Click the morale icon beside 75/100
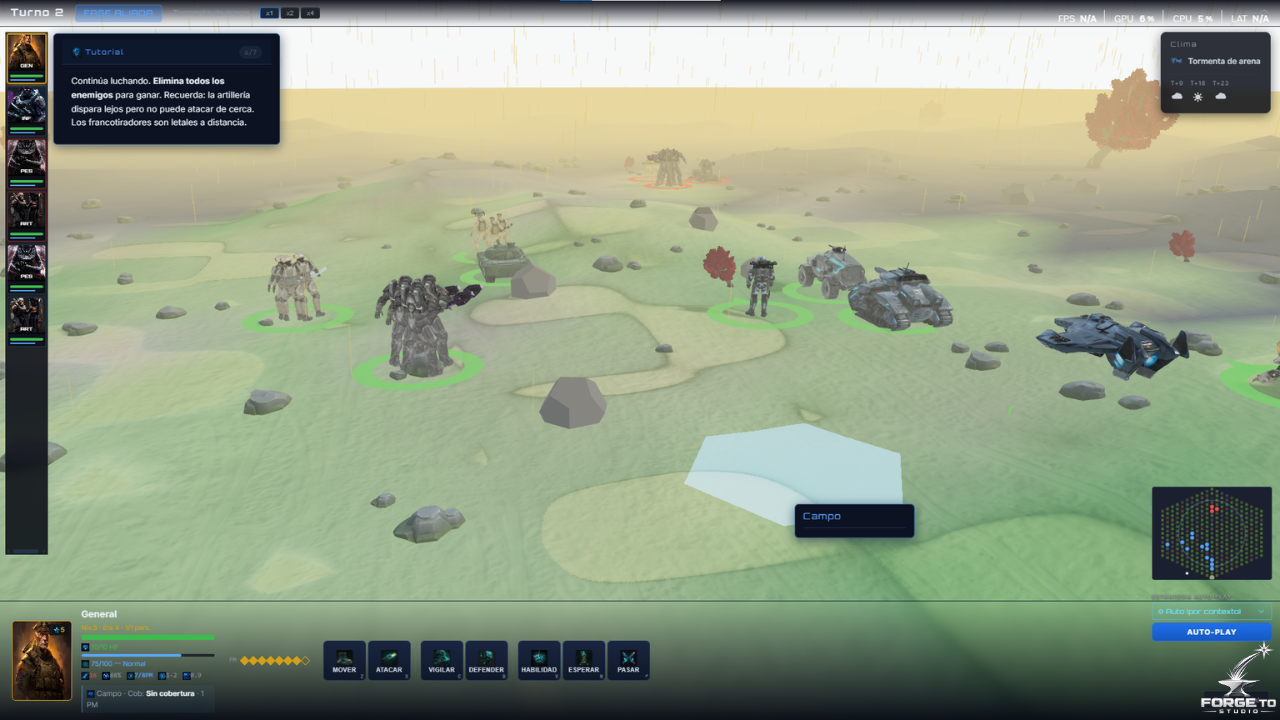 click(85, 663)
